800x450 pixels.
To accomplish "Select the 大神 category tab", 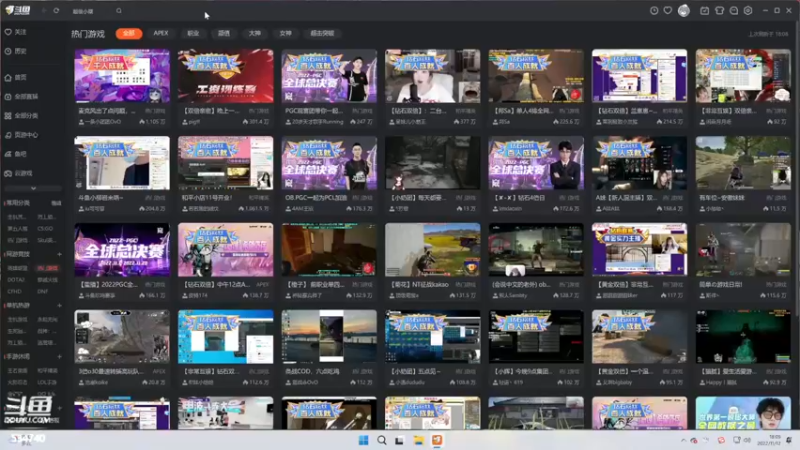I will point(254,33).
